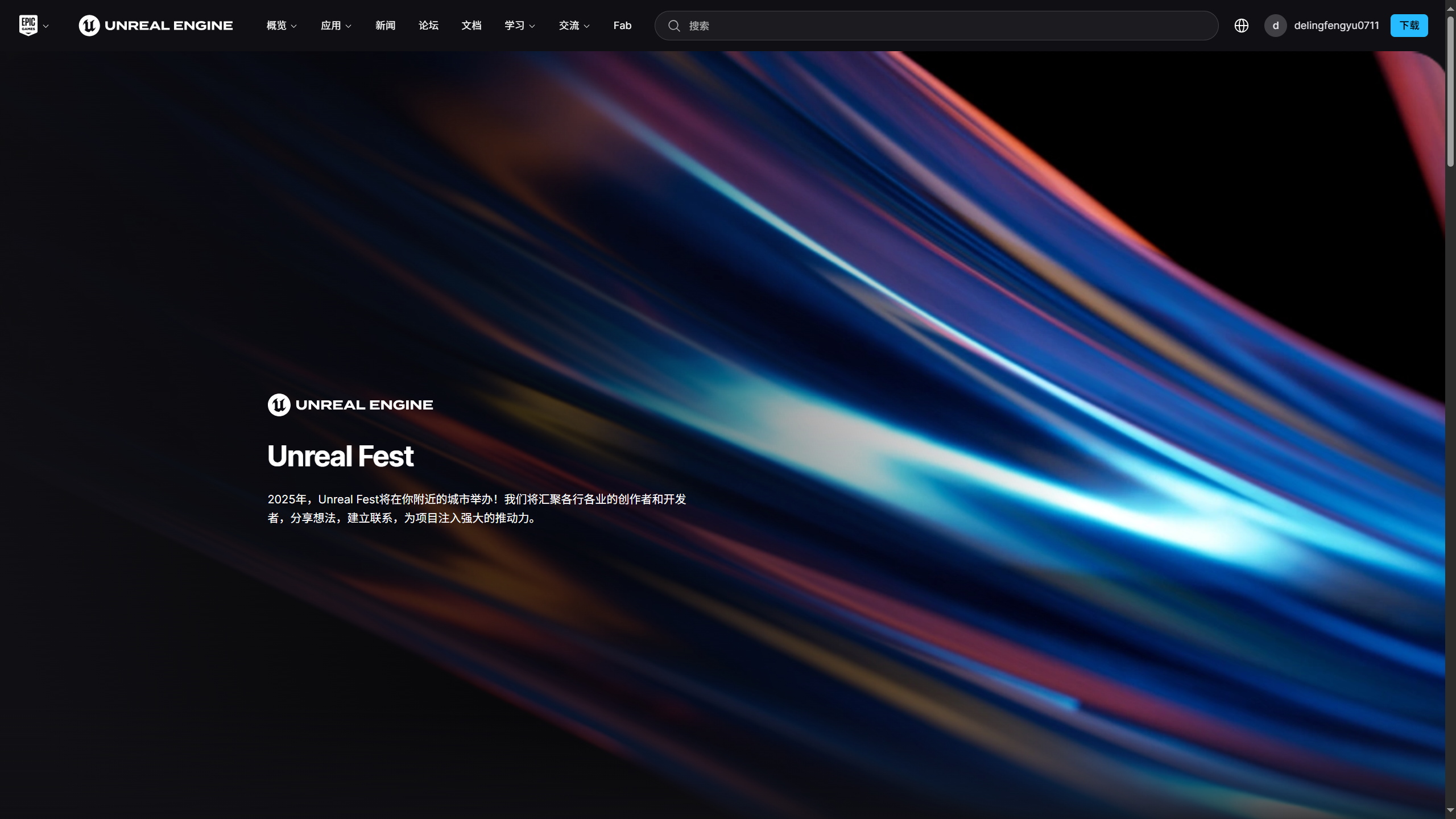This screenshot has height=819, width=1456.
Task: Expand the 概览 dropdown menu
Action: [282, 26]
